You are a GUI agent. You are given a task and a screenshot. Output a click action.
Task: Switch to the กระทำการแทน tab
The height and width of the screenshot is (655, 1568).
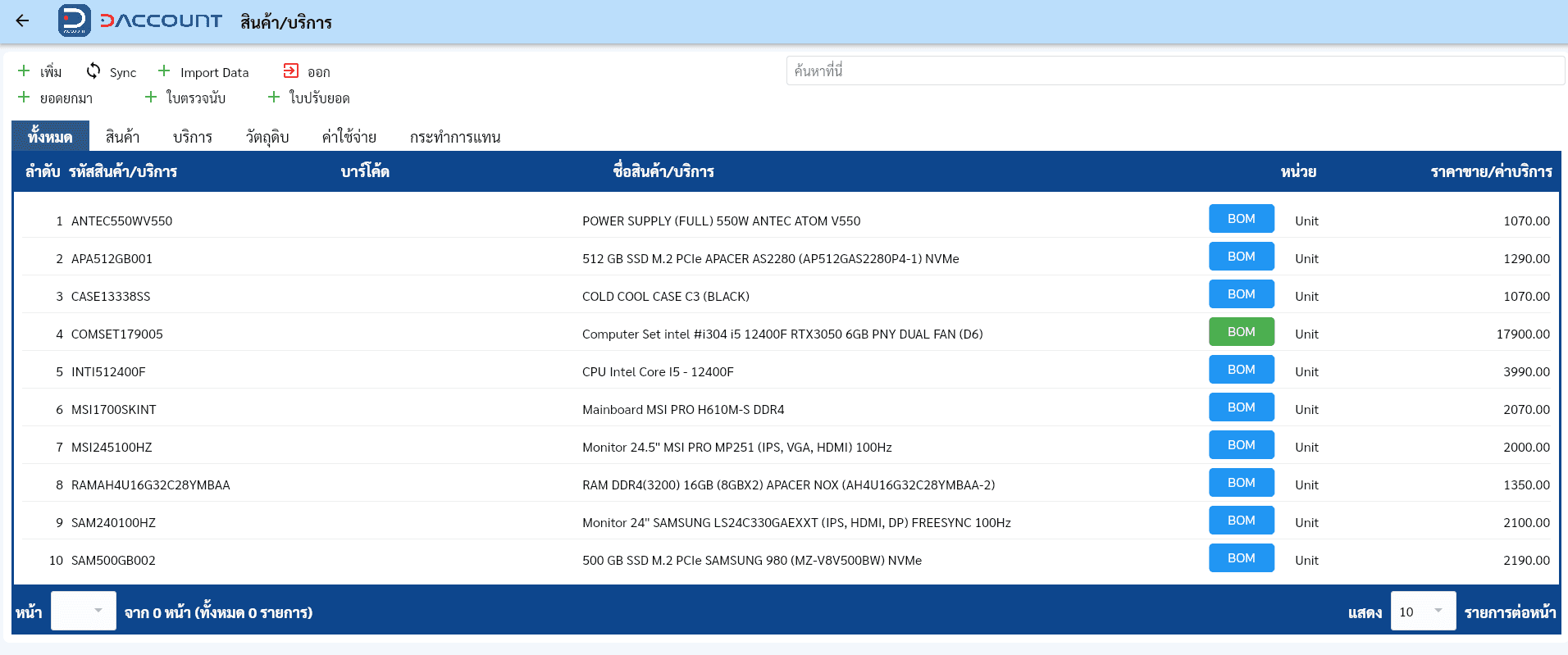455,137
